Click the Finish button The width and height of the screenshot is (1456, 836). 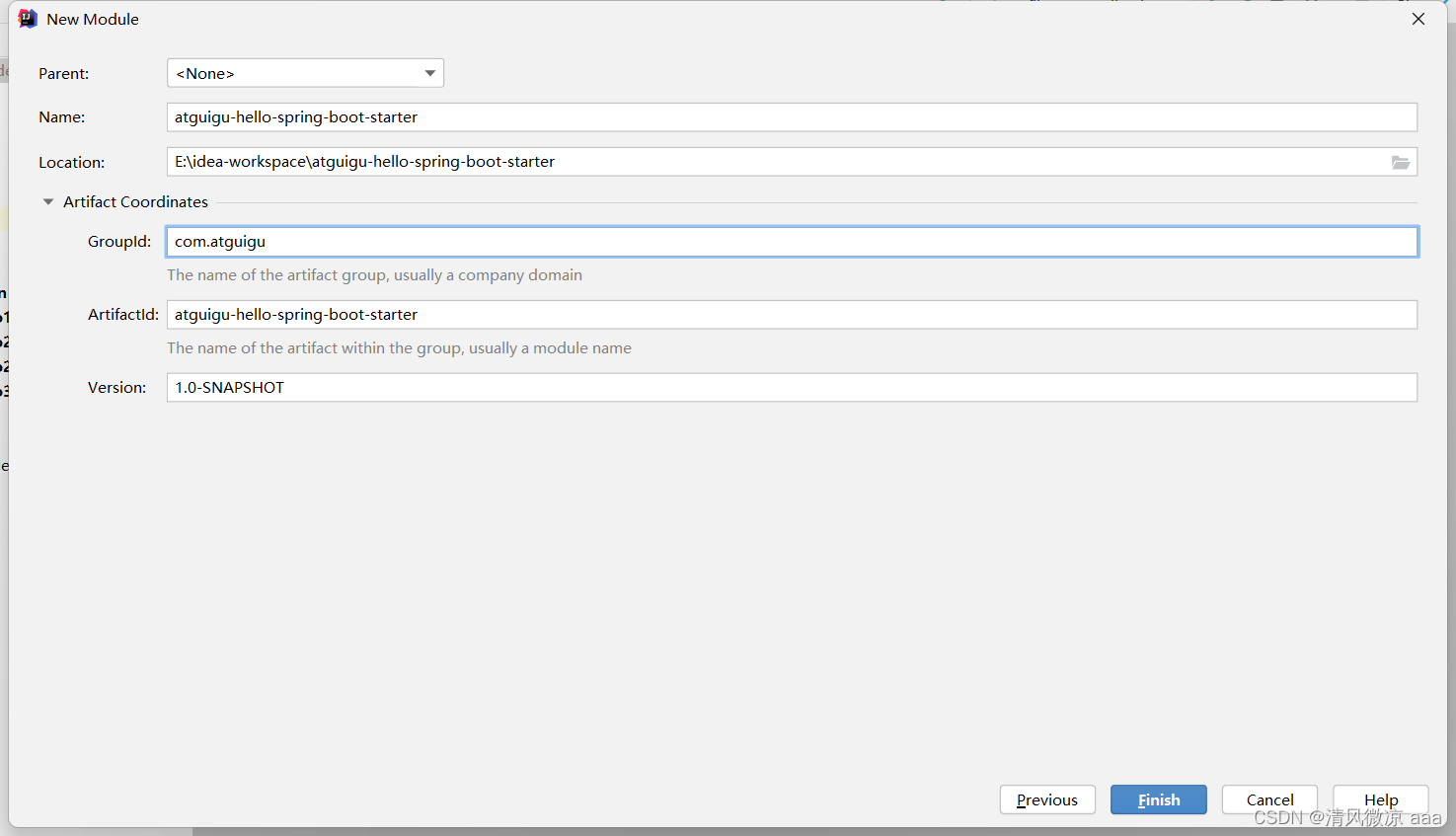click(x=1159, y=799)
